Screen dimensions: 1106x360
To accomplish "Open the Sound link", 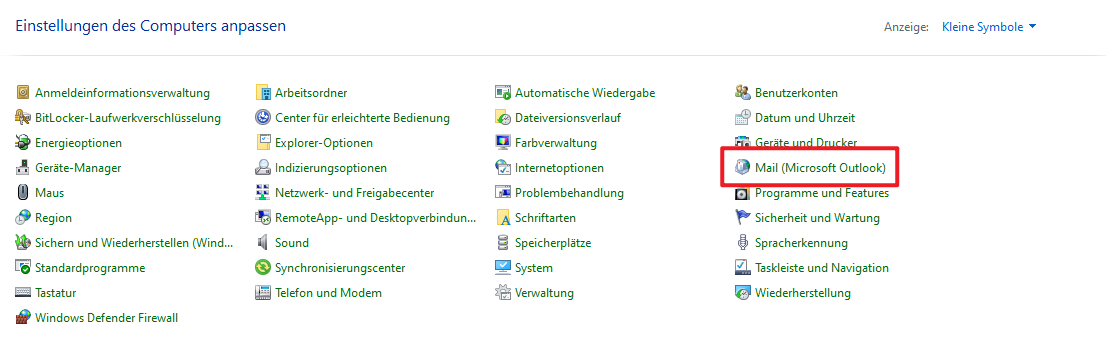I will (292, 243).
